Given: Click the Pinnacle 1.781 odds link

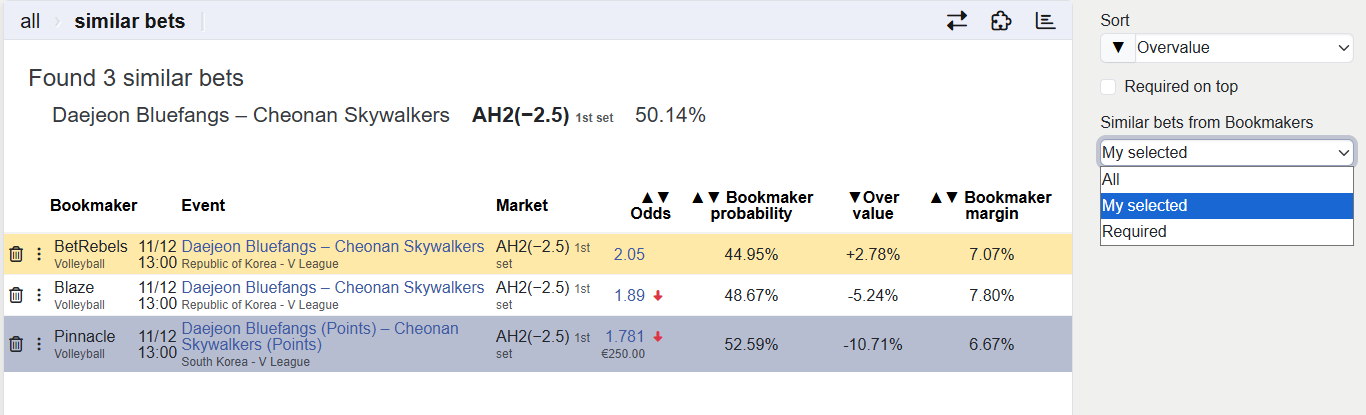Looking at the screenshot, I should [x=625, y=336].
